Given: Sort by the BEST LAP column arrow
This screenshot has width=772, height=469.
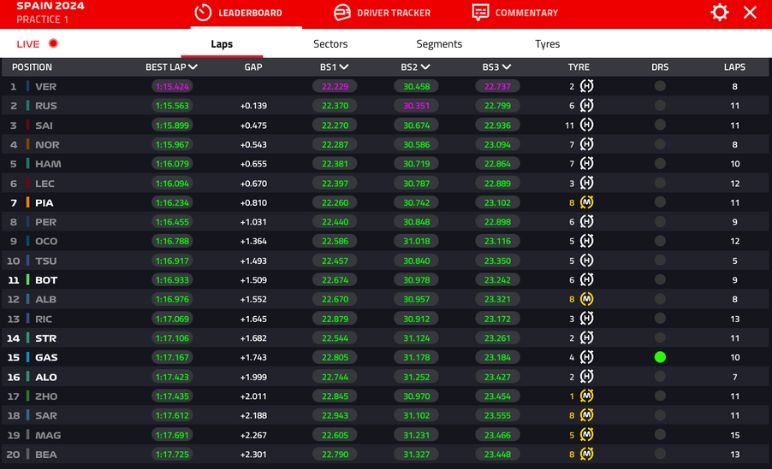Looking at the screenshot, I should (193, 67).
